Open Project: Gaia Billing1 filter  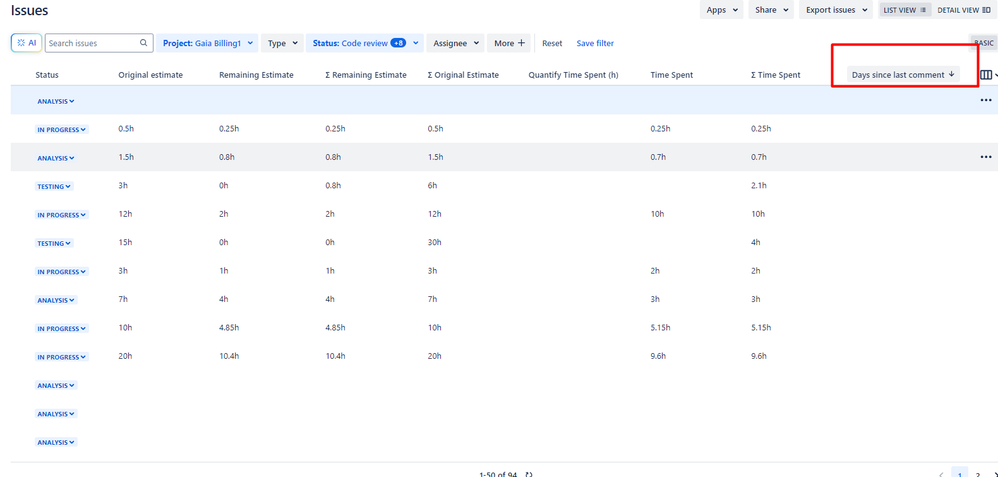pos(207,43)
